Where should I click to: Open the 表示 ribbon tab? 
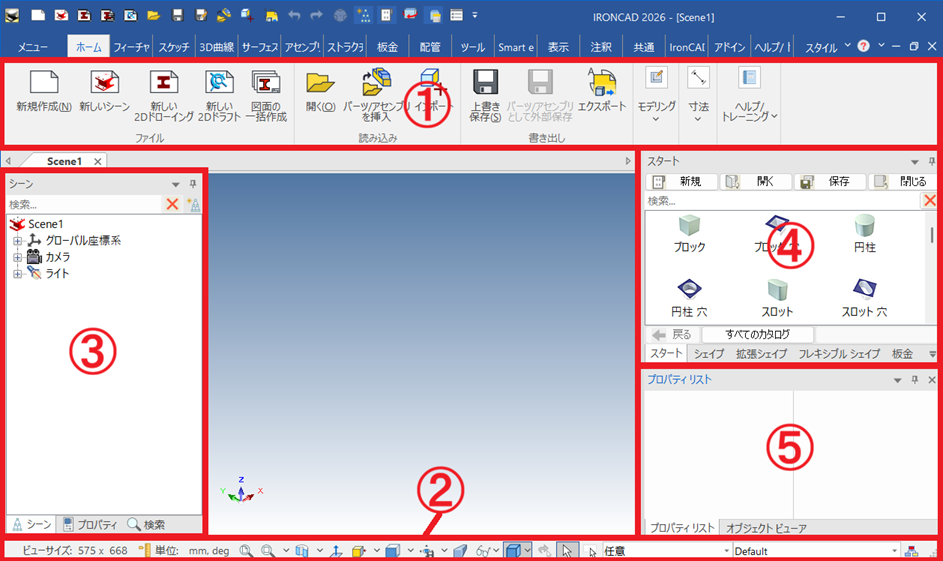coord(558,47)
